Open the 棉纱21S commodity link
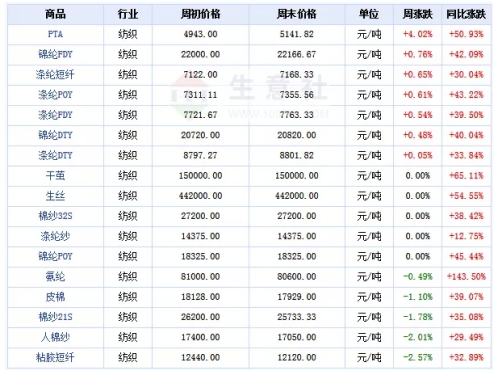 pos(55,317)
